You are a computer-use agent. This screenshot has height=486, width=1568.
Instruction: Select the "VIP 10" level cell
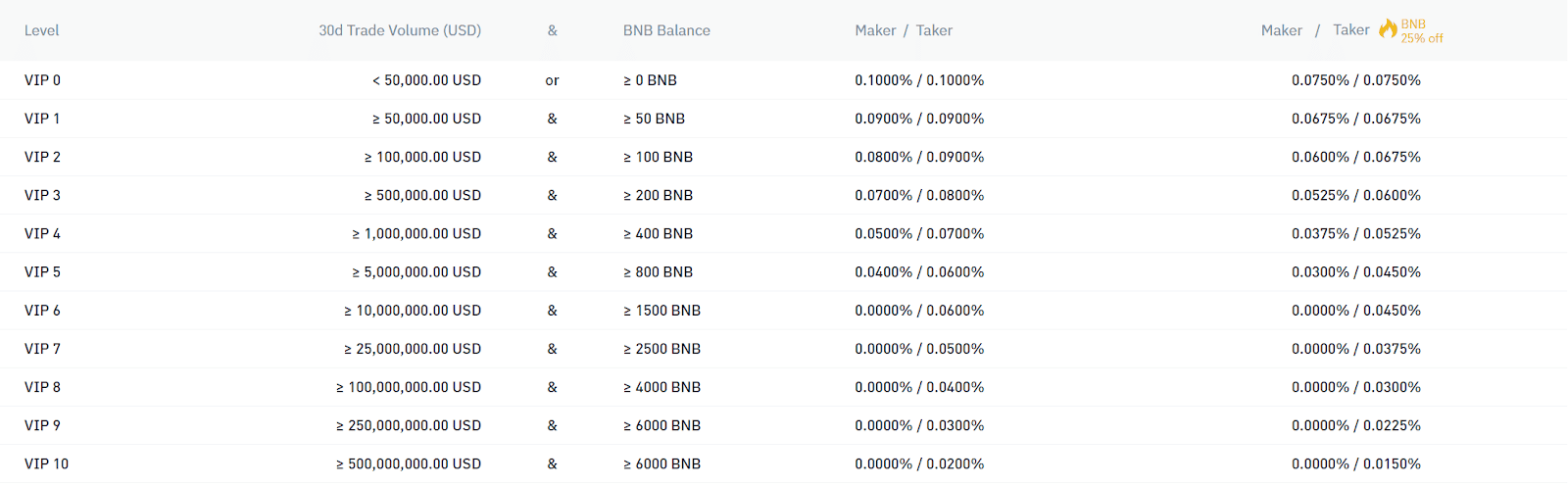[x=46, y=463]
